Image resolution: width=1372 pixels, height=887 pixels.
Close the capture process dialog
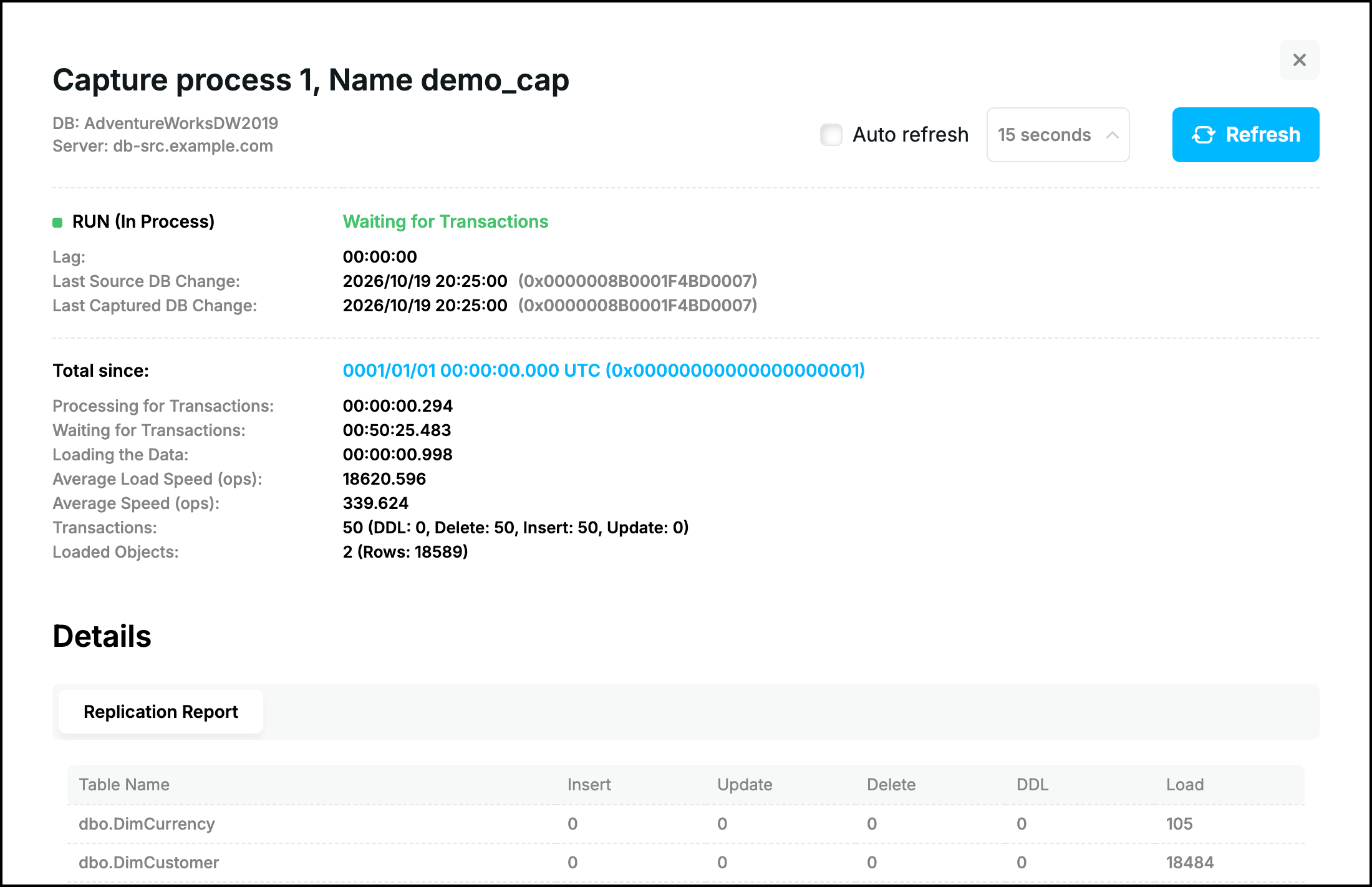(1299, 60)
